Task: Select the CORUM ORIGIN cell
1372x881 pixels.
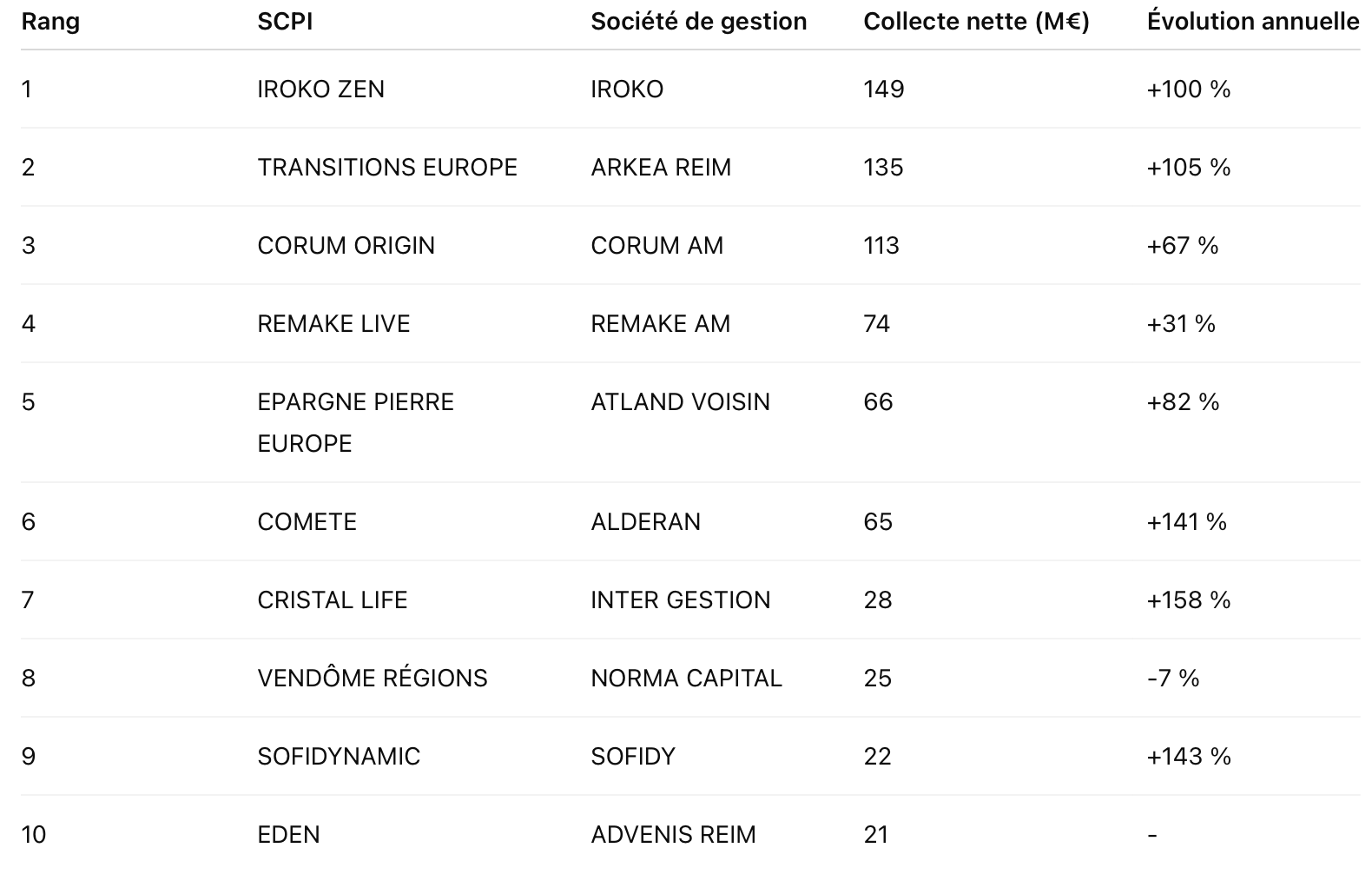Action: (346, 246)
